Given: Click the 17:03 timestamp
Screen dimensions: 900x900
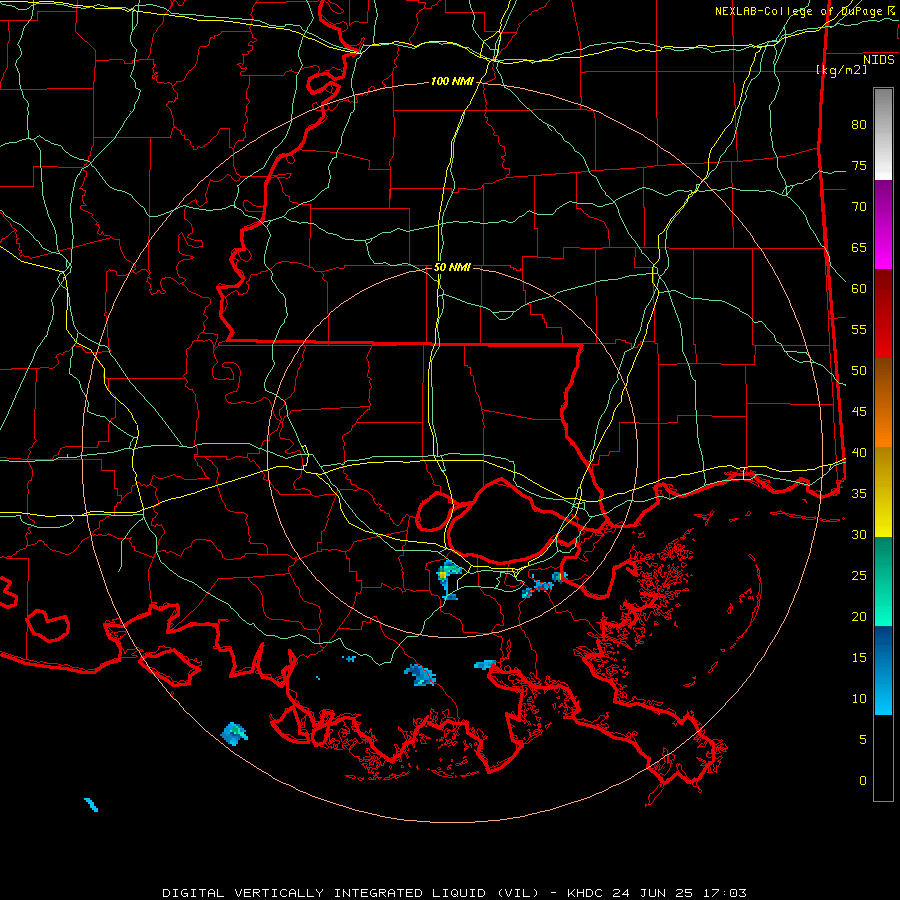Looking at the screenshot, I should (723, 893).
